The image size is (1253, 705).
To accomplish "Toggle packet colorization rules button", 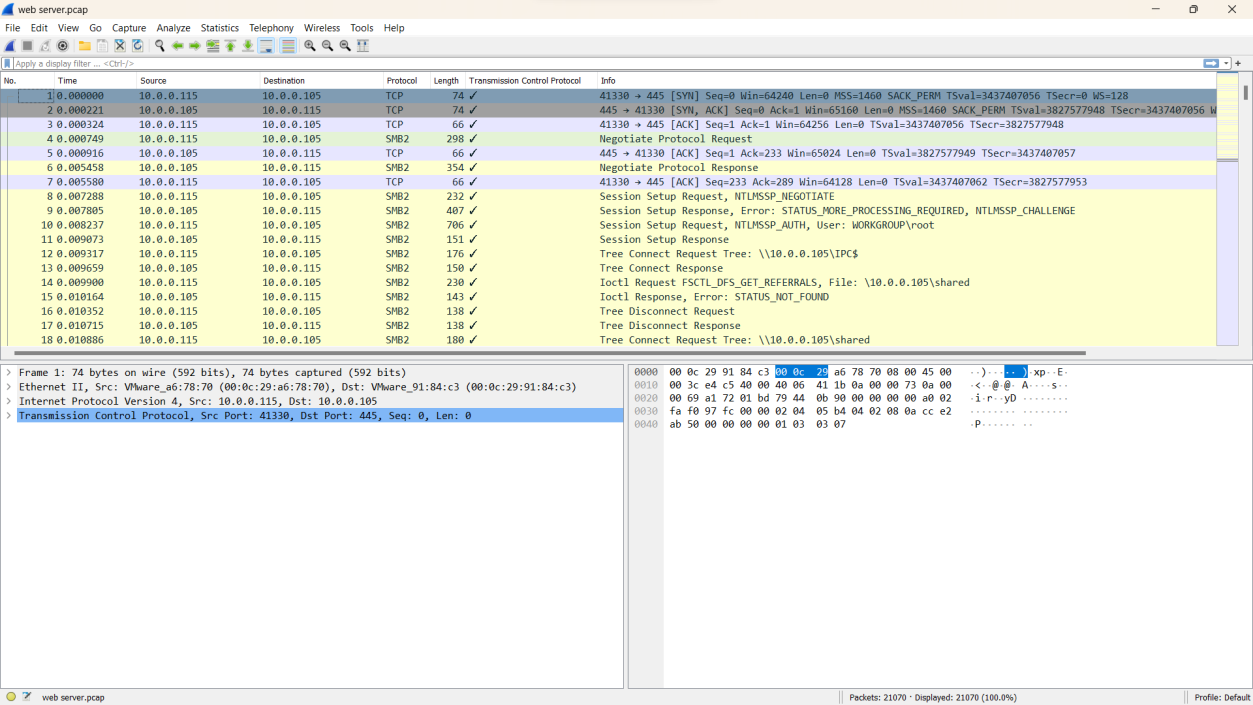I will (288, 46).
